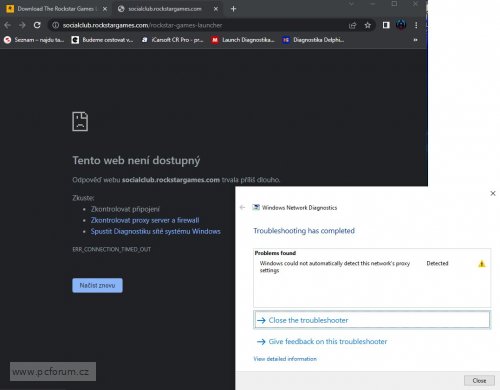The height and width of the screenshot is (390, 500).
Task: Close the Download The Rockstar Games tab
Action: click(x=105, y=9)
